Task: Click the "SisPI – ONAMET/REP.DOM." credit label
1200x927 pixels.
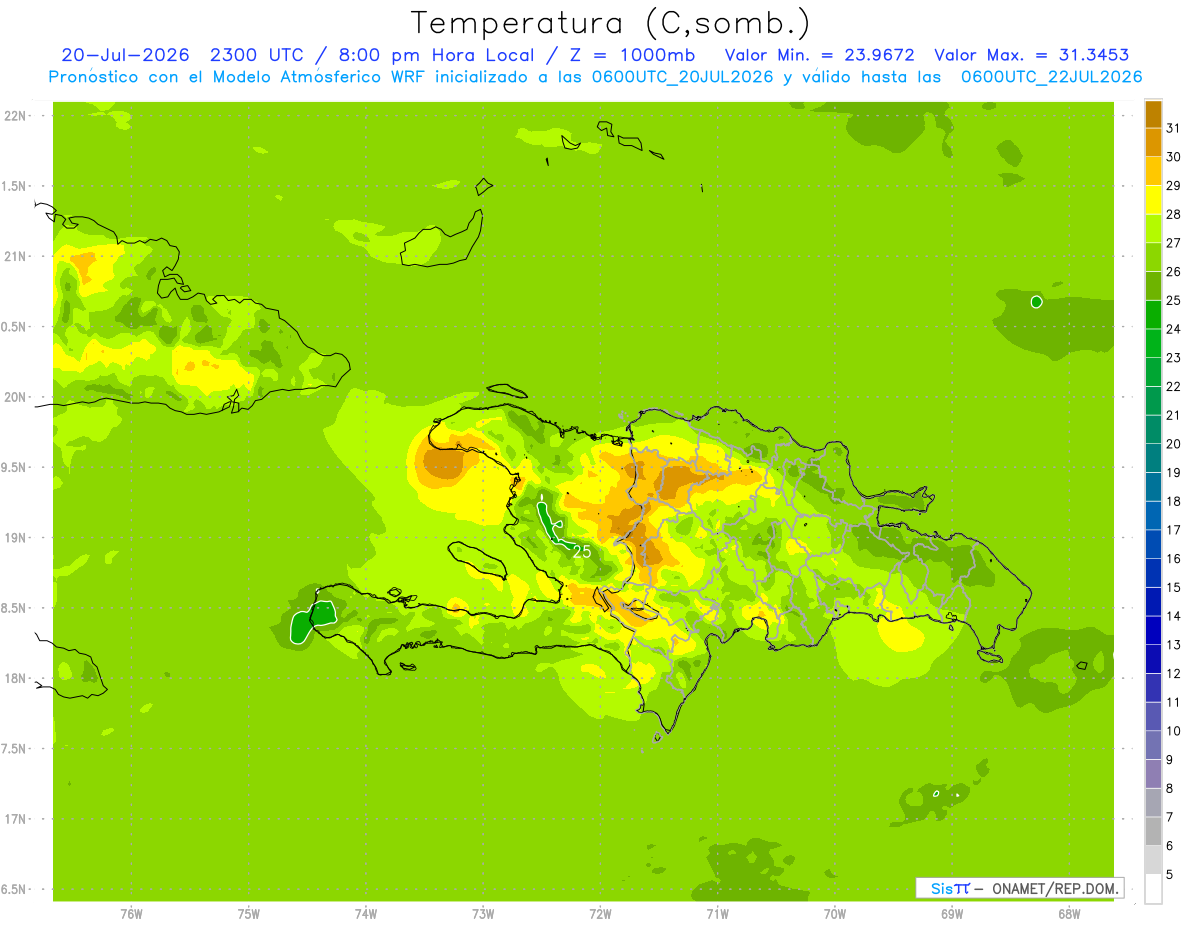Action: coord(1019,888)
